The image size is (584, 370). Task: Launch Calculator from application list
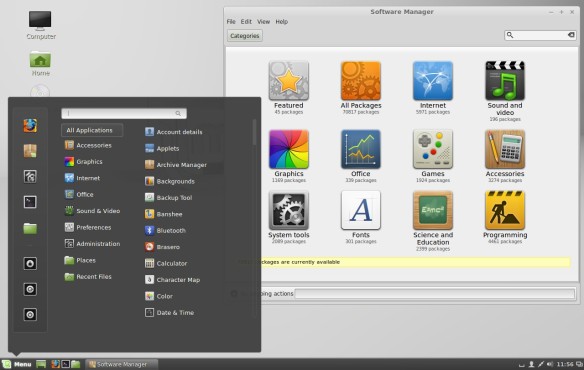pos(166,263)
